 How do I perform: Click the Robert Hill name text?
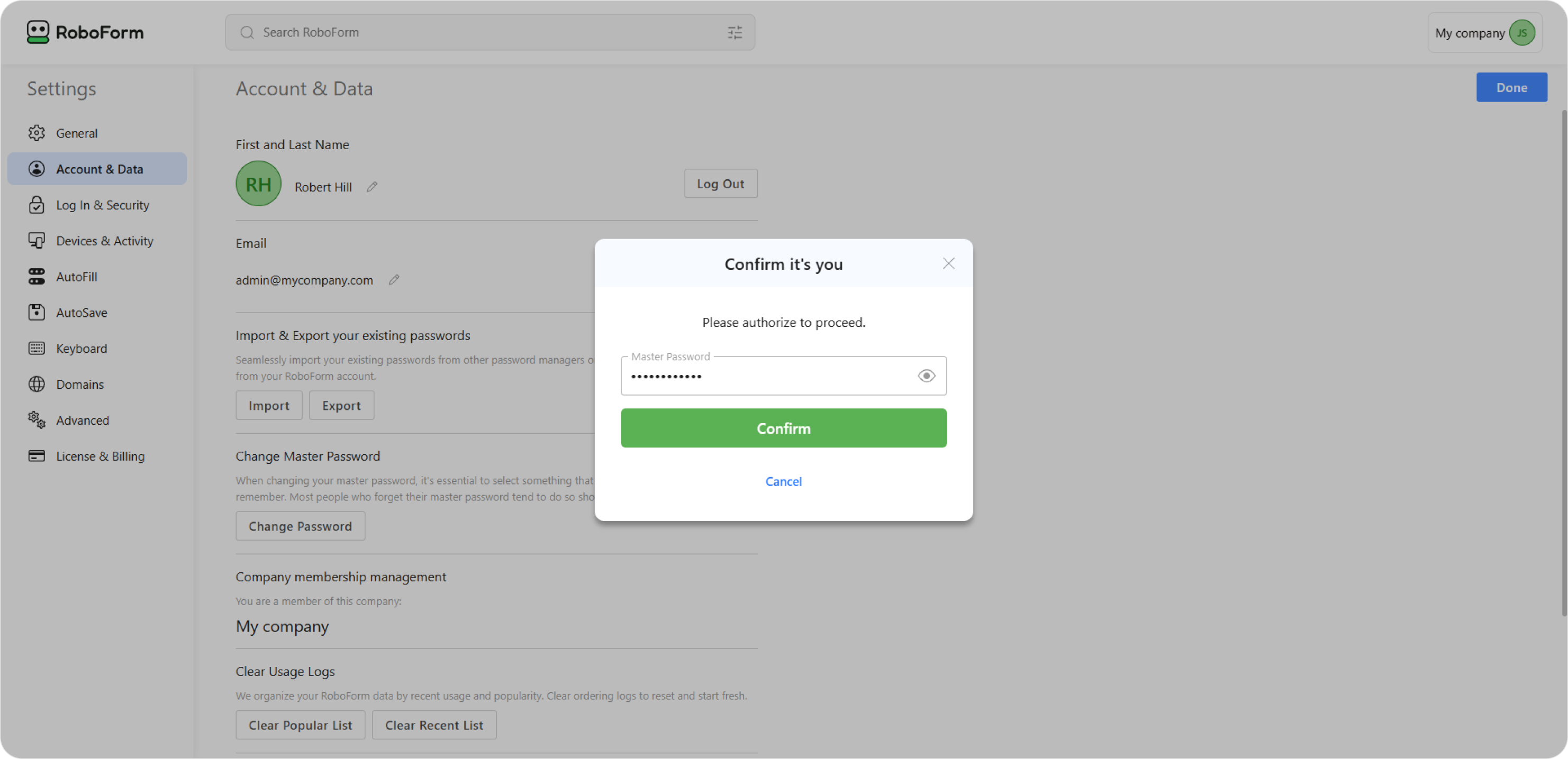pos(323,187)
